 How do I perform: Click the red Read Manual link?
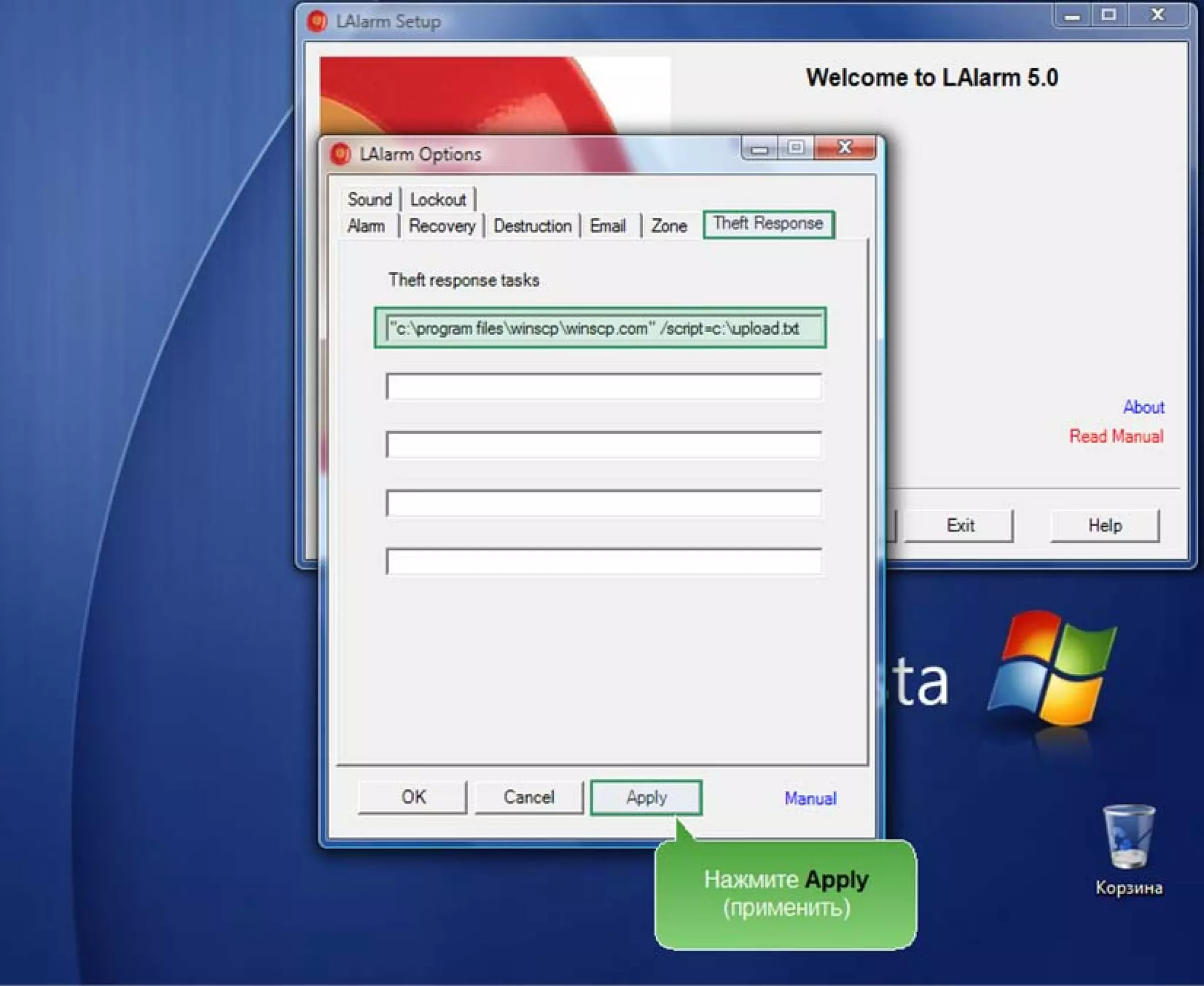(x=1115, y=436)
